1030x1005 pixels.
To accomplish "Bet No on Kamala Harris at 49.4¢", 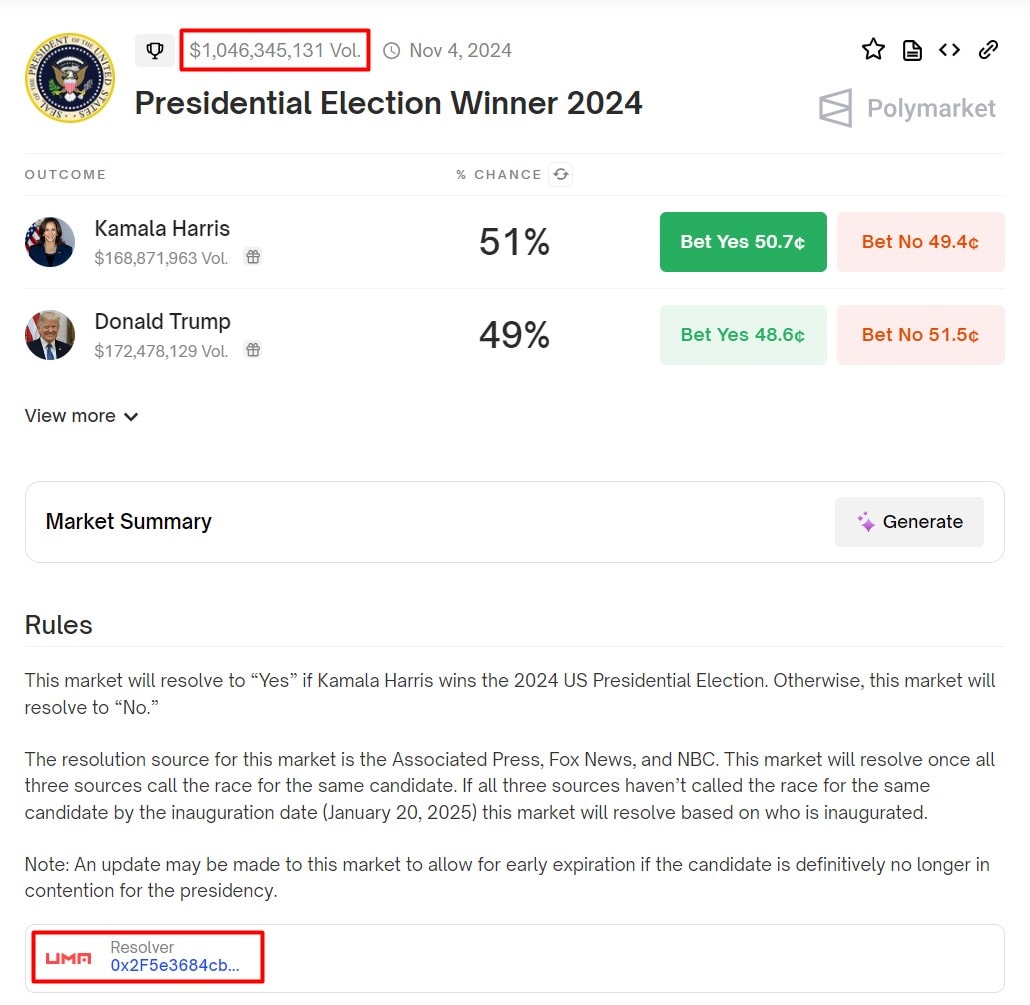I will pyautogui.click(x=920, y=242).
